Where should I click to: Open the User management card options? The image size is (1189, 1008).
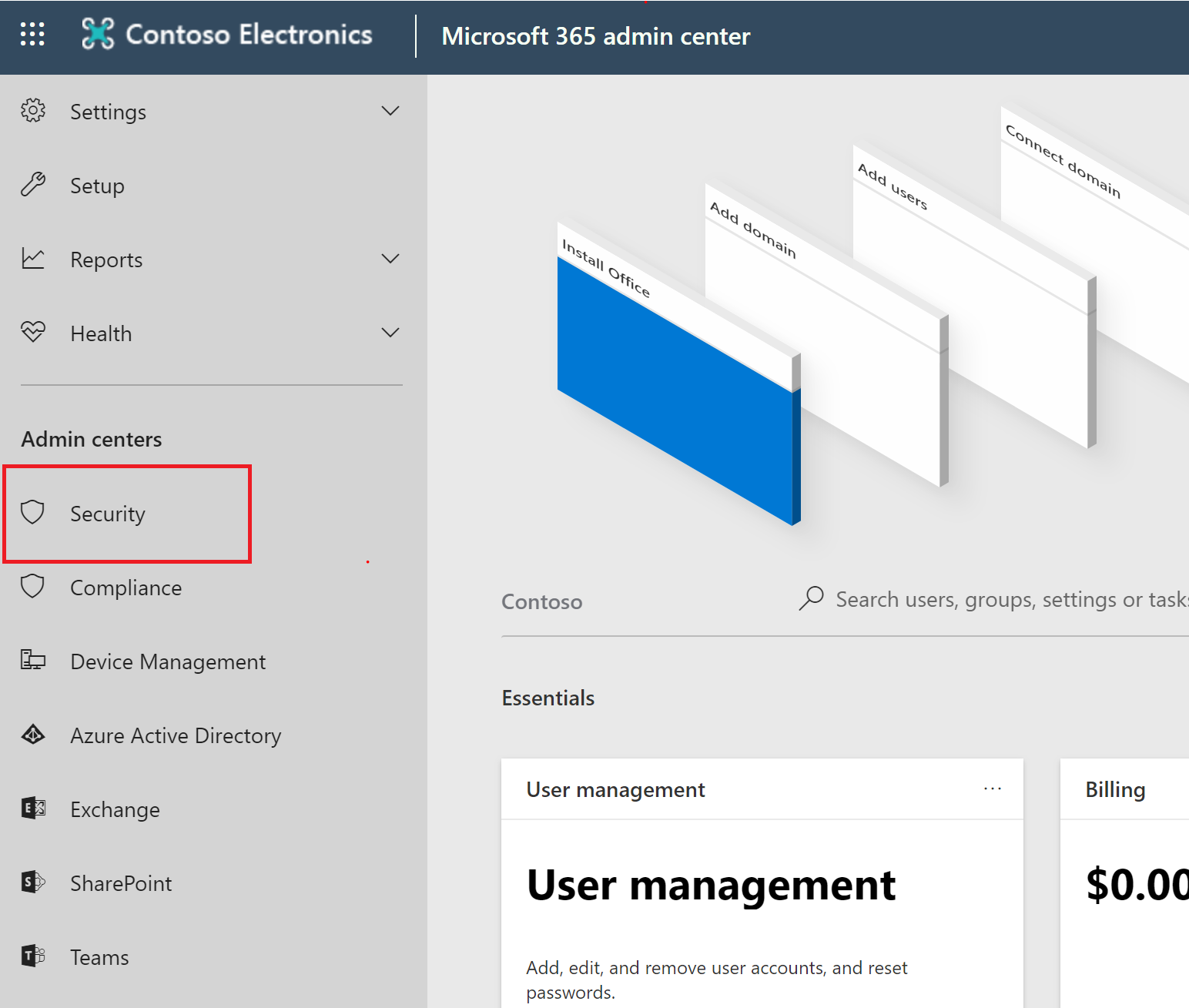click(993, 789)
